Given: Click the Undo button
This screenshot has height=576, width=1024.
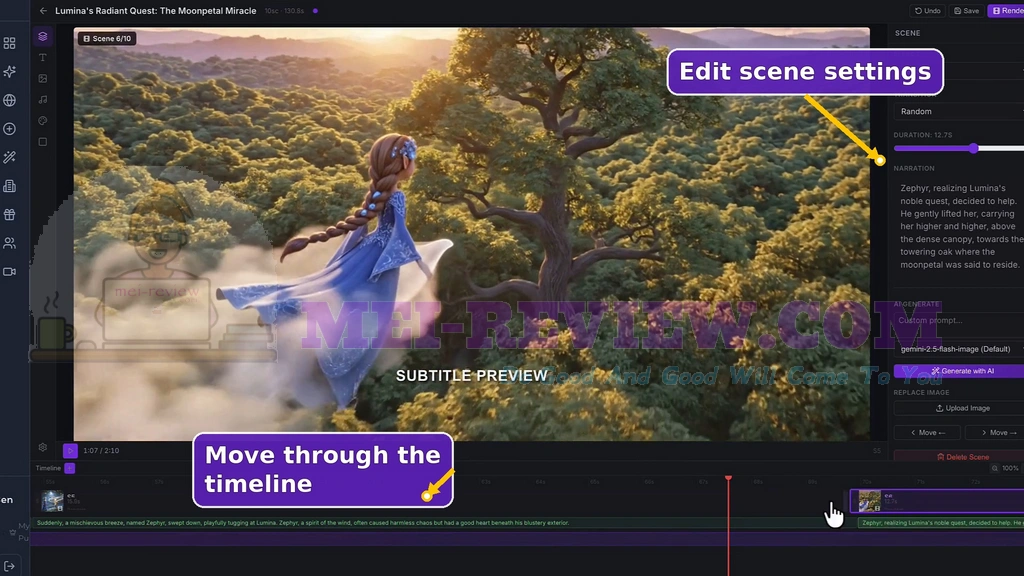Looking at the screenshot, I should (927, 11).
